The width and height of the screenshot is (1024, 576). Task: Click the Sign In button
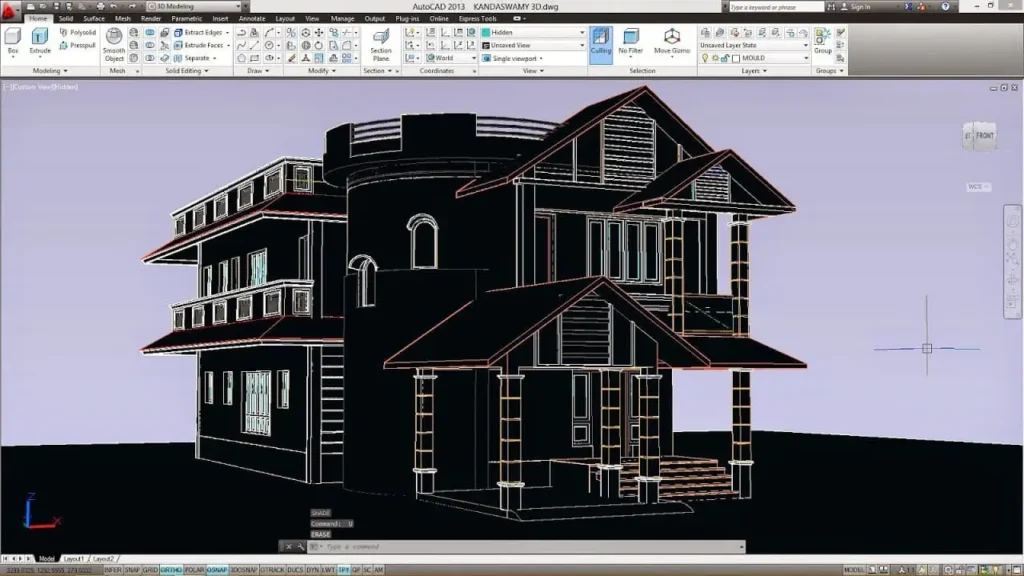coord(858,6)
